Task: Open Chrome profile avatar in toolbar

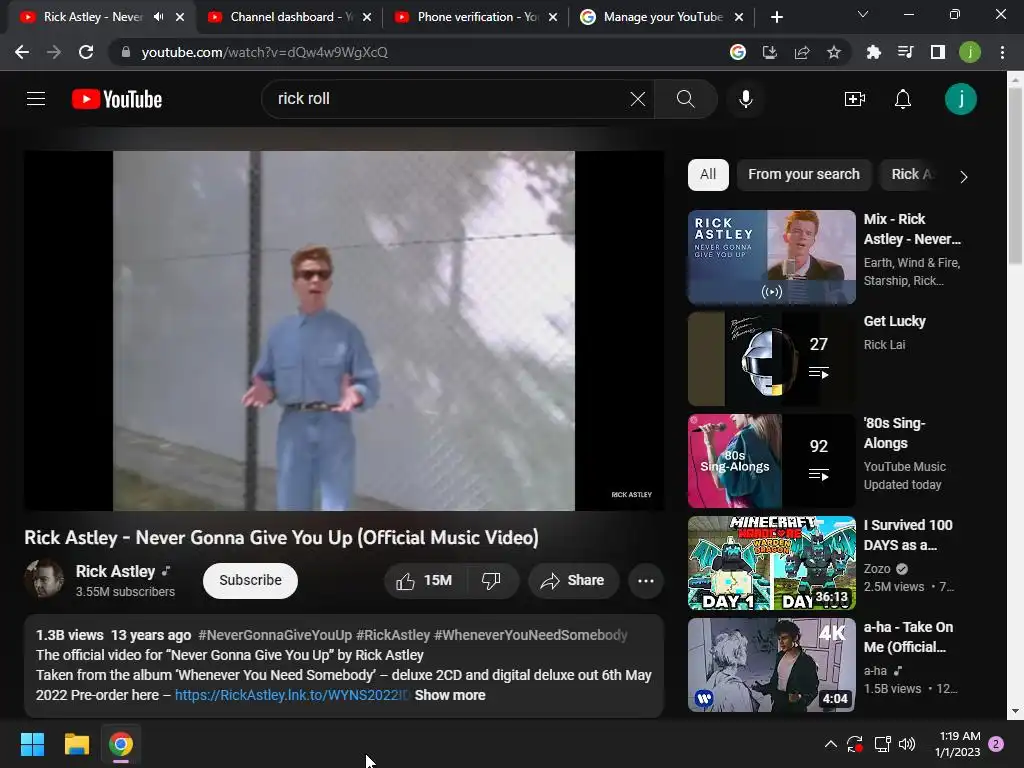Action: pos(969,52)
